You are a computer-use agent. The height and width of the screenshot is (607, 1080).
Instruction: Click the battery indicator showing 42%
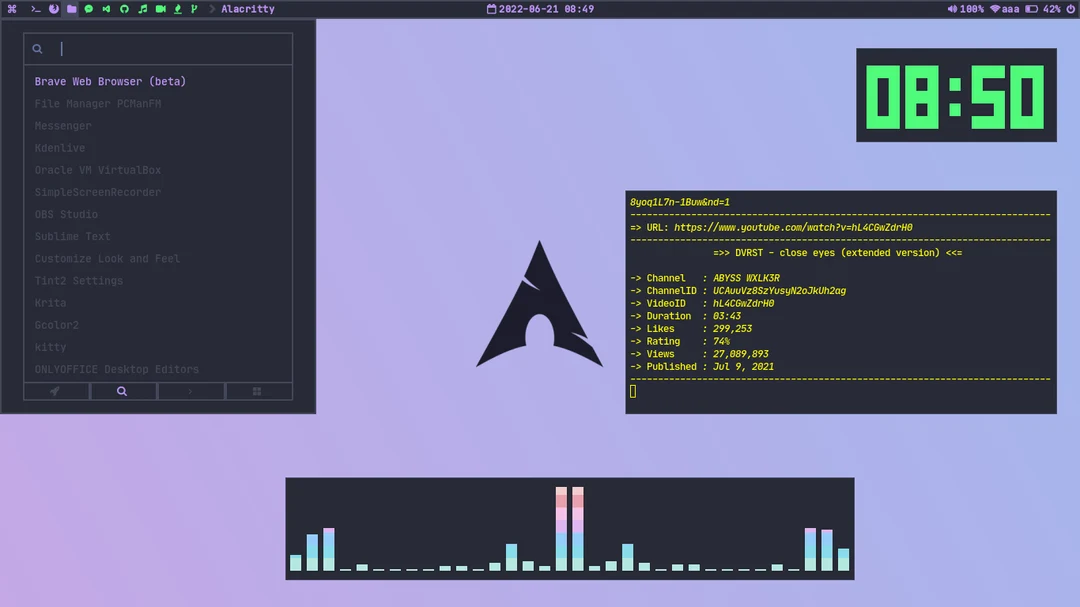1043,9
